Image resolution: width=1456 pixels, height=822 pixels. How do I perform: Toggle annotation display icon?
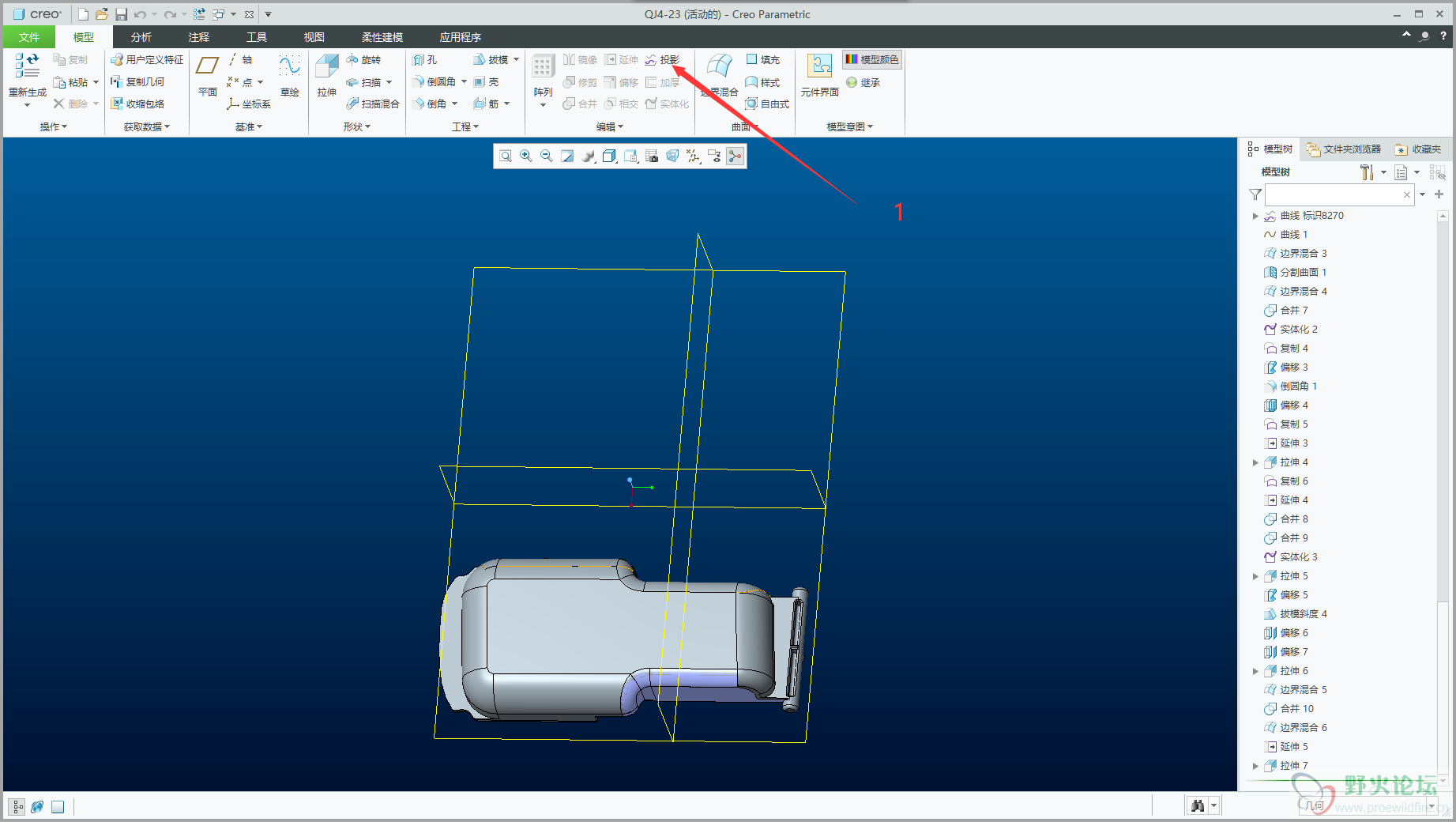714,156
